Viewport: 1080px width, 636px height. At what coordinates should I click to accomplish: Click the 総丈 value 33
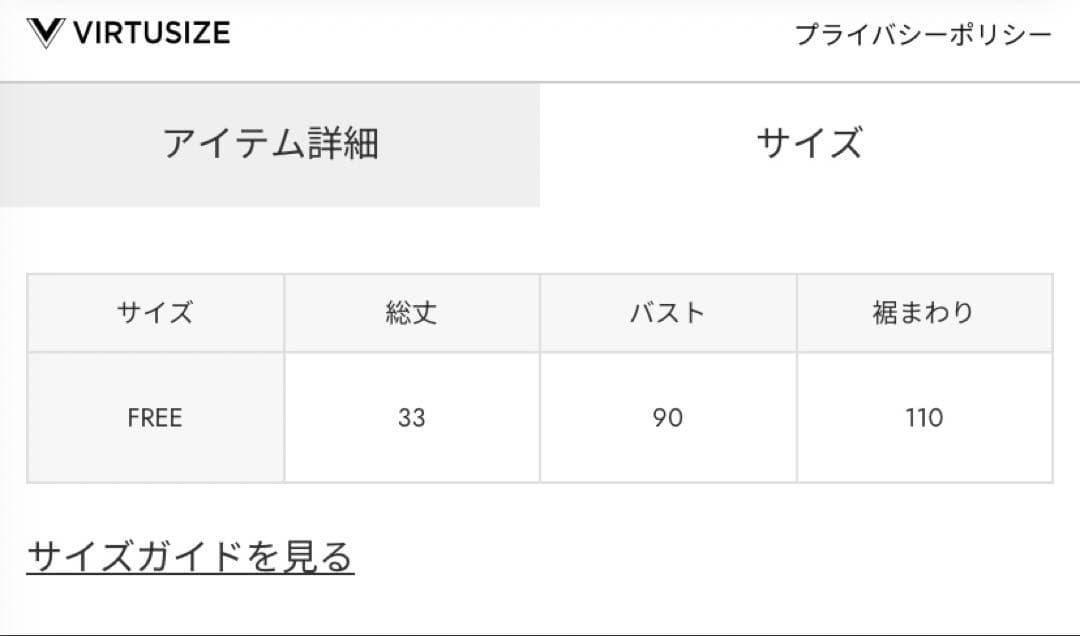[x=412, y=417]
